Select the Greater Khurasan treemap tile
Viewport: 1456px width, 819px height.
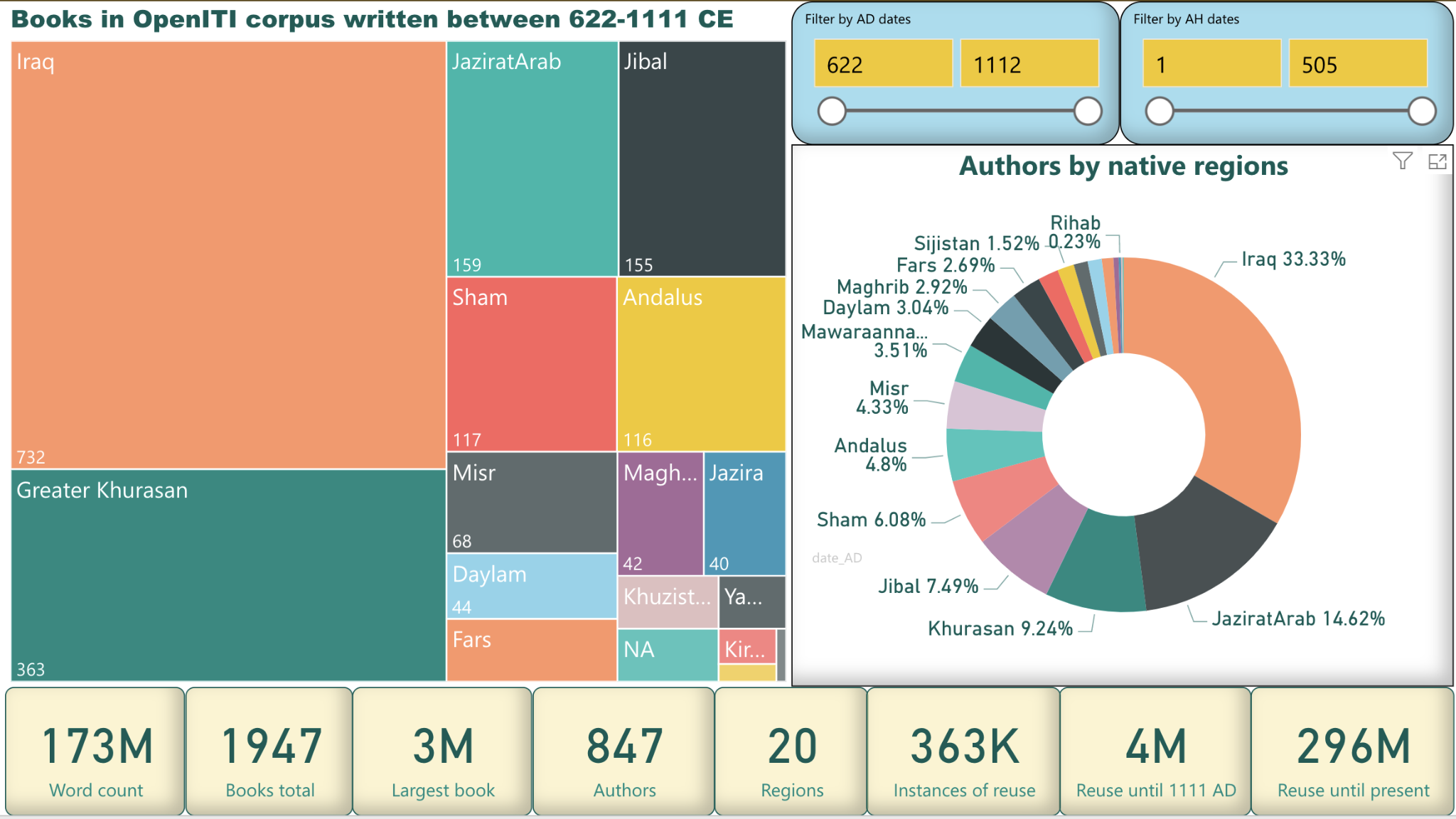[x=228, y=574]
